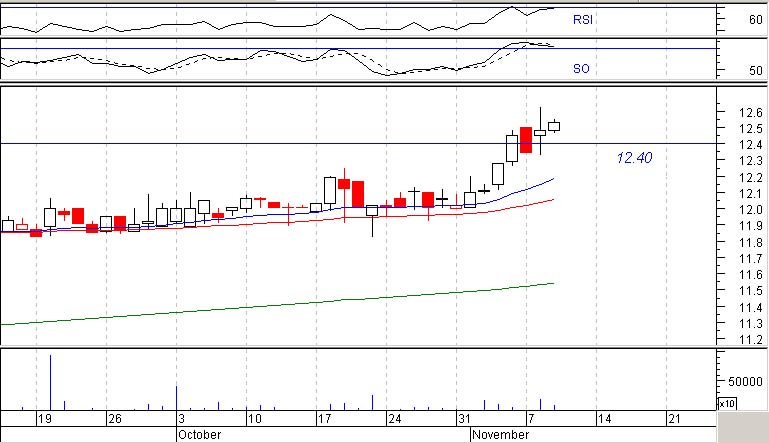Click the SO stochastic oscillator label
This screenshot has height=443, width=769.
click(x=581, y=69)
